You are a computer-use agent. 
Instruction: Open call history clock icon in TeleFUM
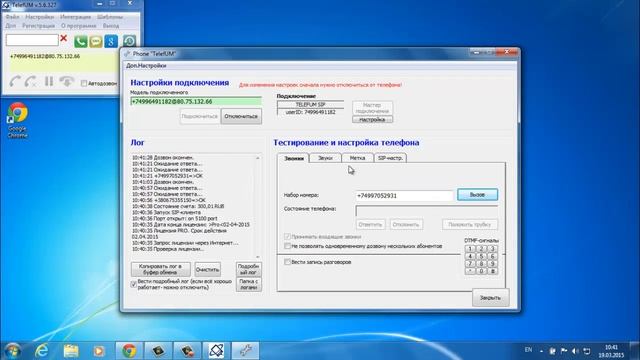(x=129, y=41)
